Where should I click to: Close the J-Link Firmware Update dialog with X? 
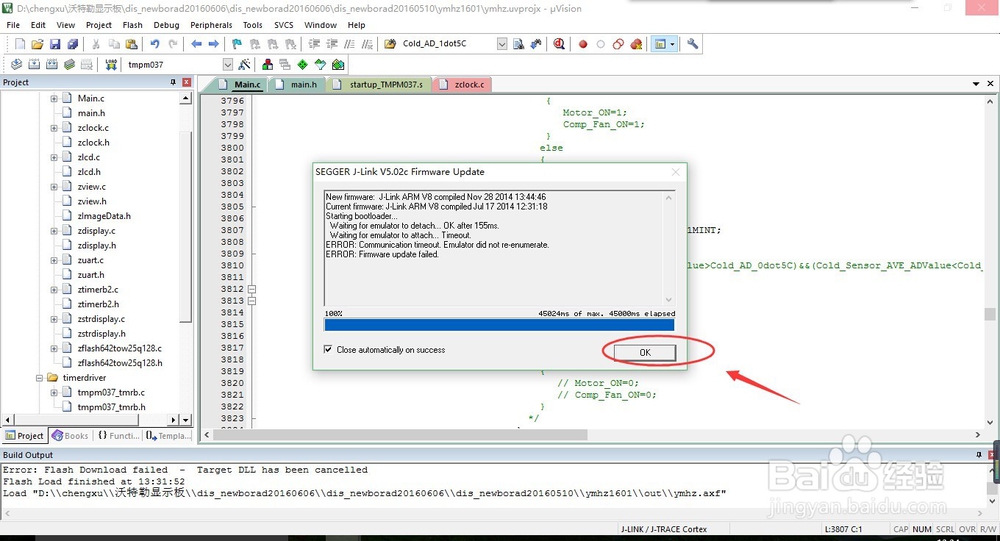tap(675, 172)
